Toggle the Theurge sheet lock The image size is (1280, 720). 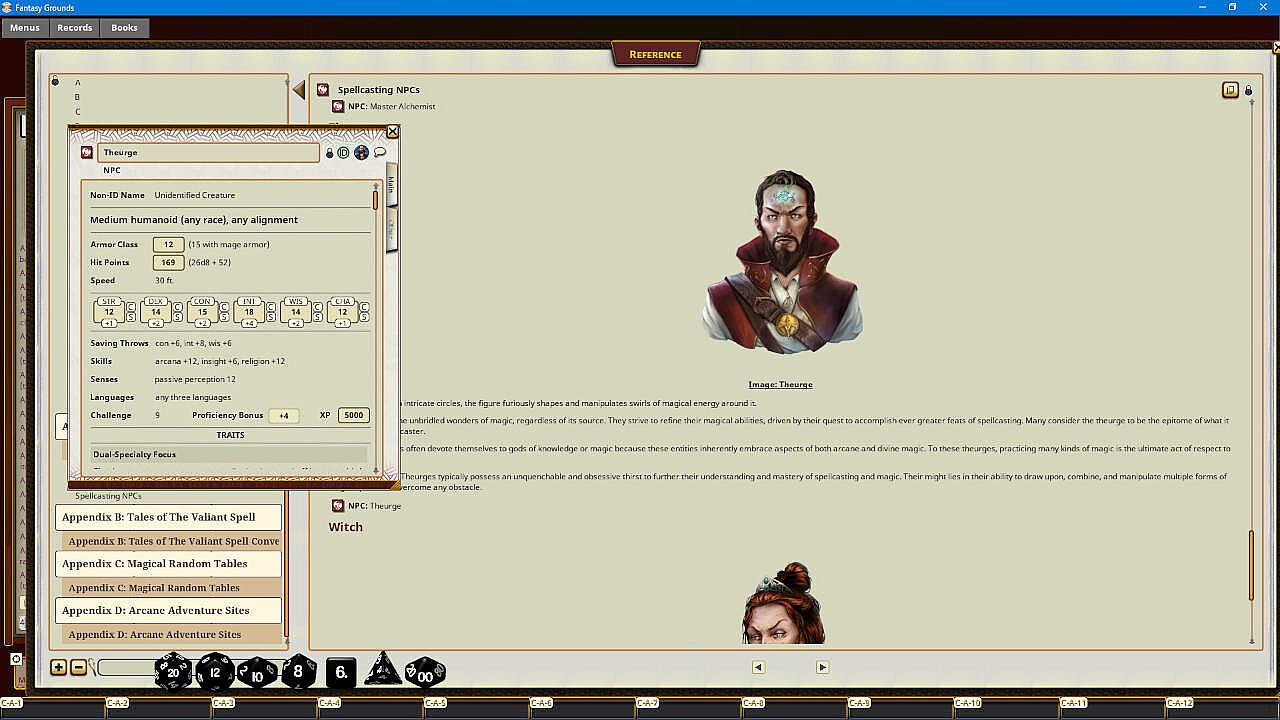(x=330, y=153)
